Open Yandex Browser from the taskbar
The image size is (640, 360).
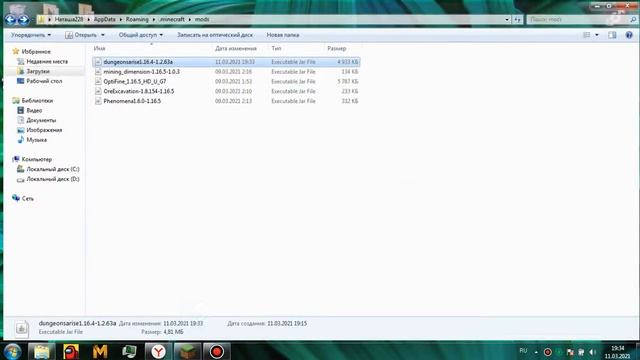pos(158,351)
